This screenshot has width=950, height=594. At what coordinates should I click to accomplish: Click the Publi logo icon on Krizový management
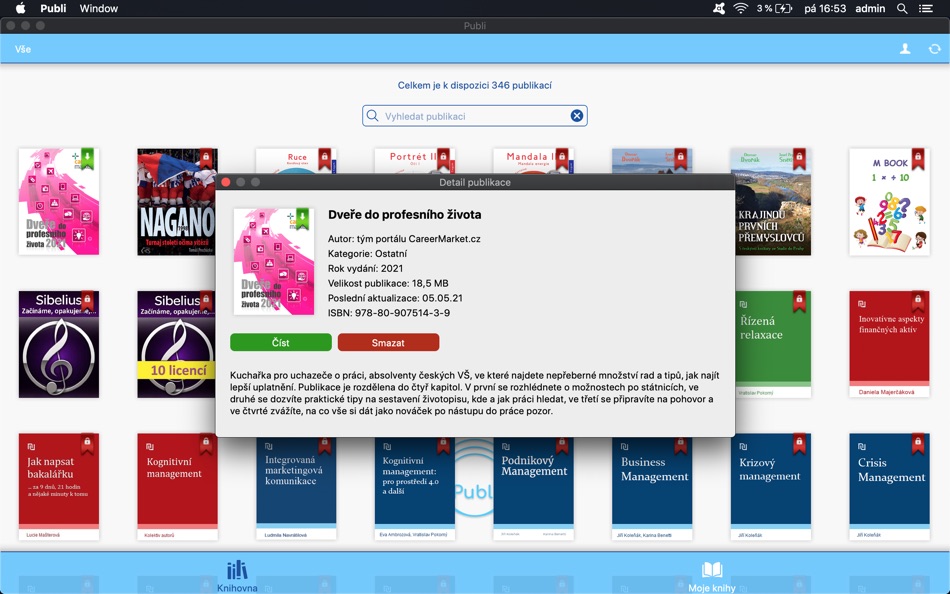point(743,447)
